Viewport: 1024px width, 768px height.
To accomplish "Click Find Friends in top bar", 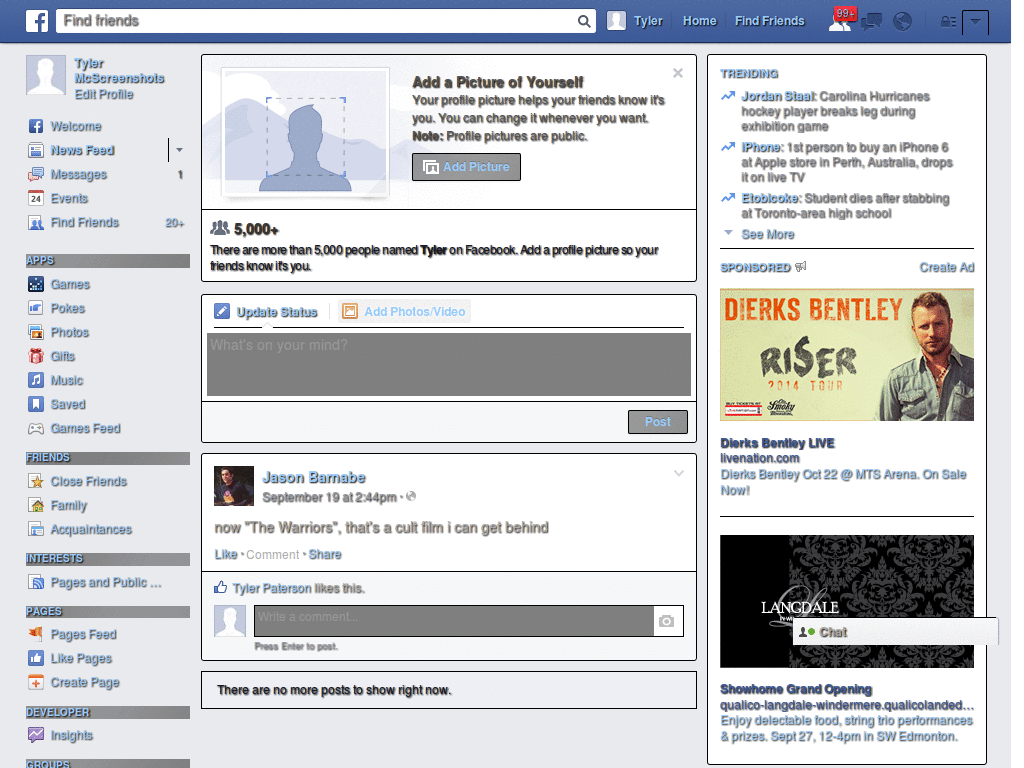I will coord(769,21).
